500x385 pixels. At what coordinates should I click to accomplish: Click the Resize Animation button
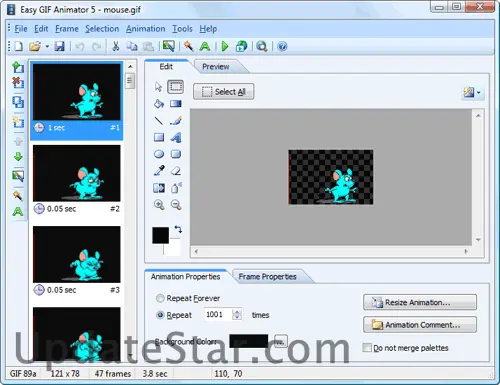[x=420, y=302]
